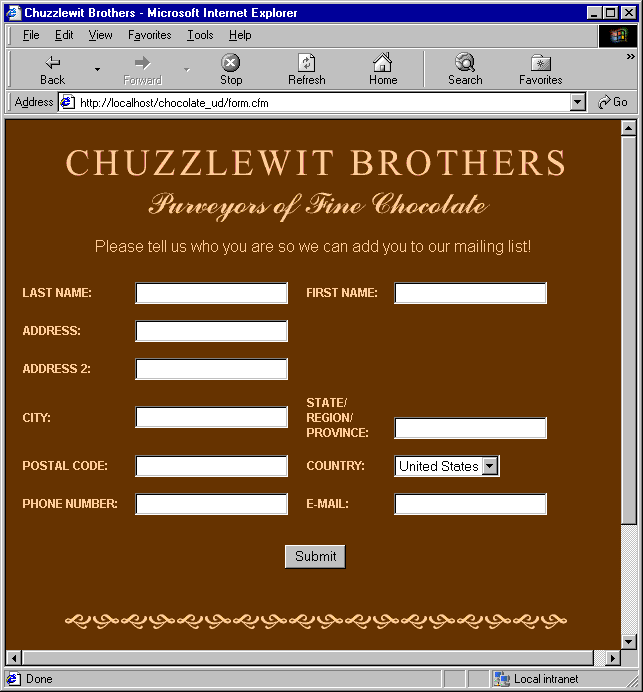Click the vertical scrollbar up arrow
This screenshot has height=692, width=643.
click(x=628, y=128)
